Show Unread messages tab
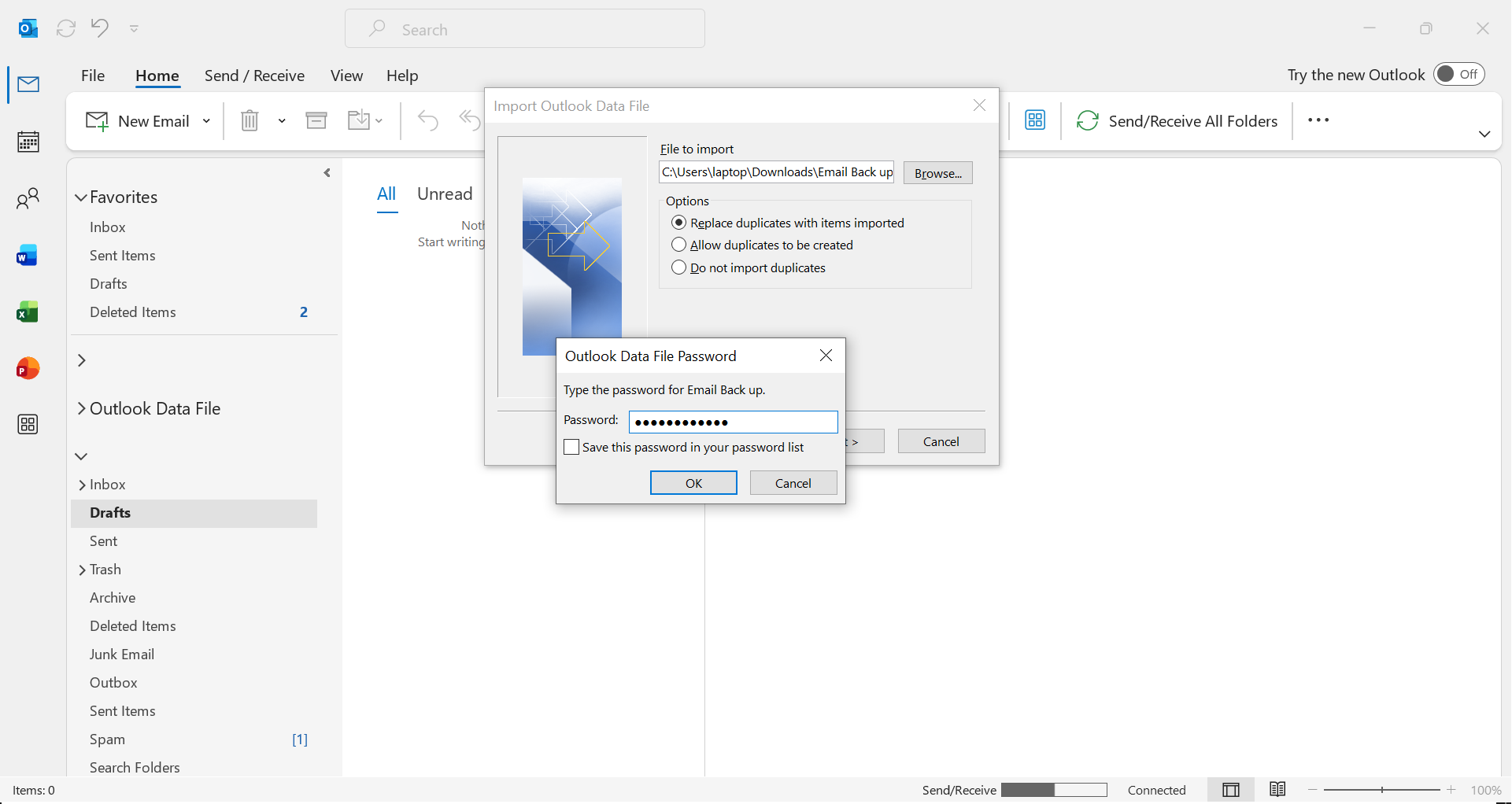 click(445, 194)
